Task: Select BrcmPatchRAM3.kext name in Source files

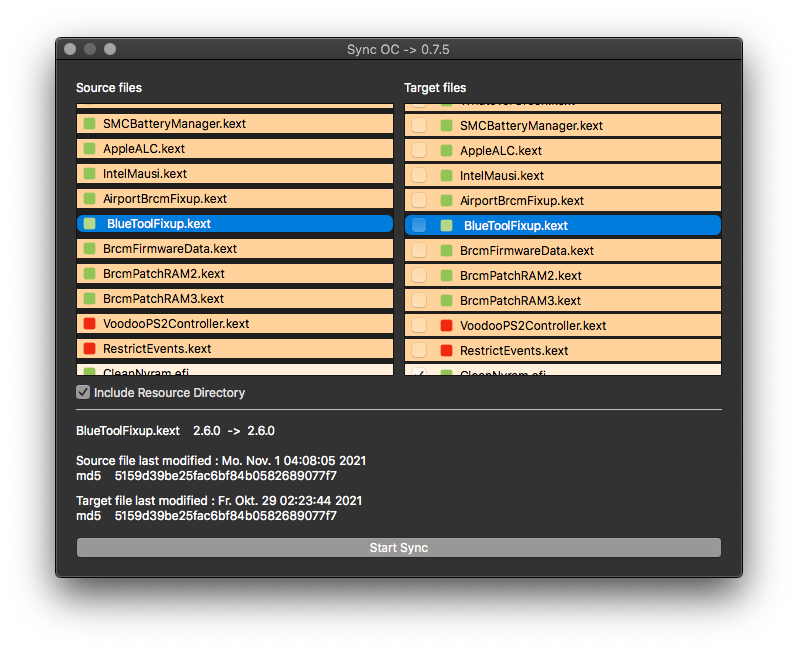Action: [163, 298]
